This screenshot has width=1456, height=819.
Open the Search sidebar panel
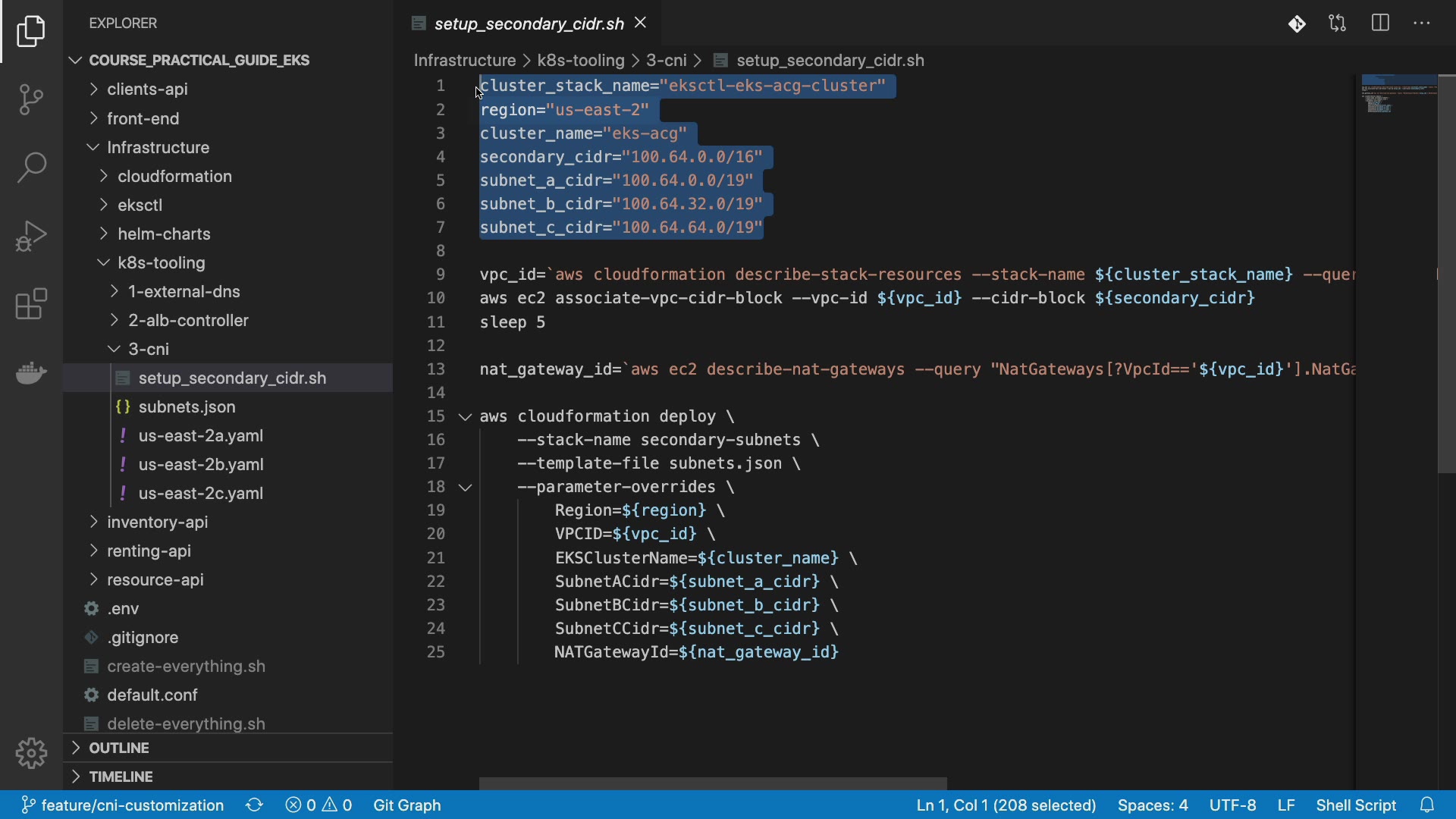(x=31, y=168)
